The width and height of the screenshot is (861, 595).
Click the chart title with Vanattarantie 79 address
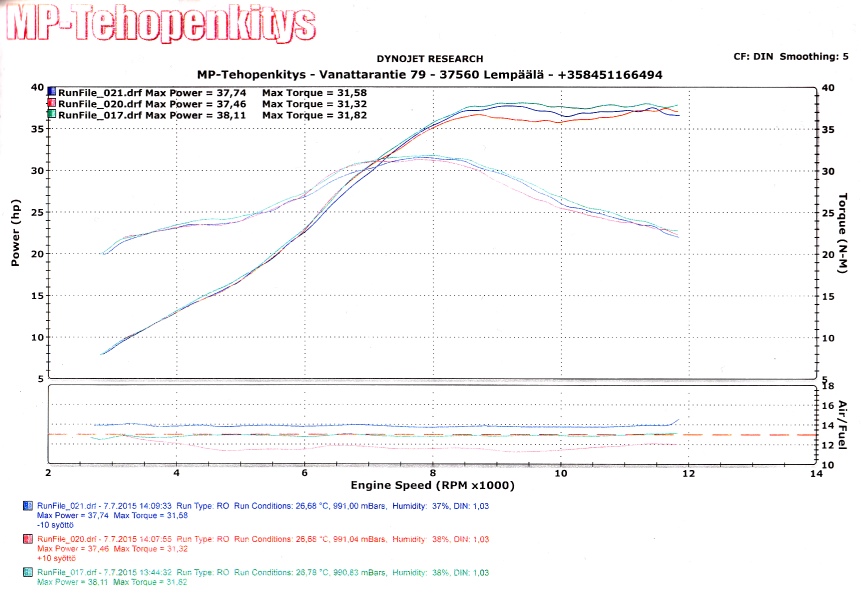click(x=430, y=75)
